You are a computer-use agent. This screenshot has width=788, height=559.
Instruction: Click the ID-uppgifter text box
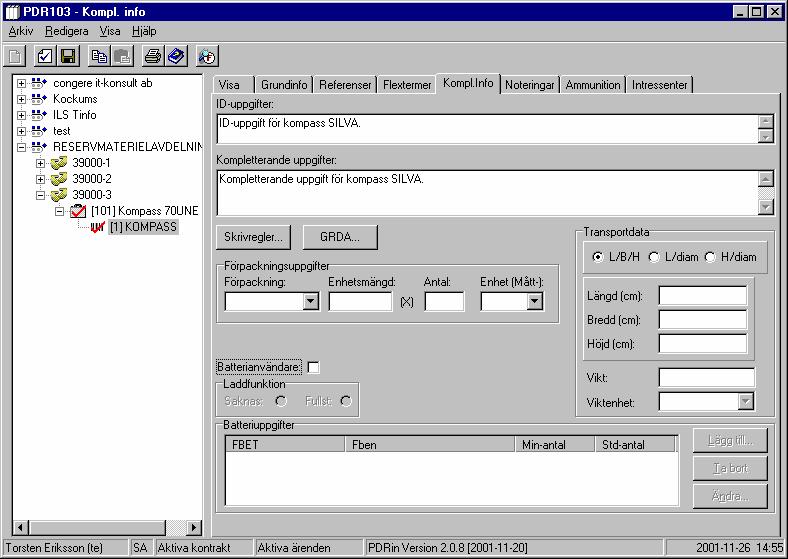pyautogui.click(x=487, y=129)
